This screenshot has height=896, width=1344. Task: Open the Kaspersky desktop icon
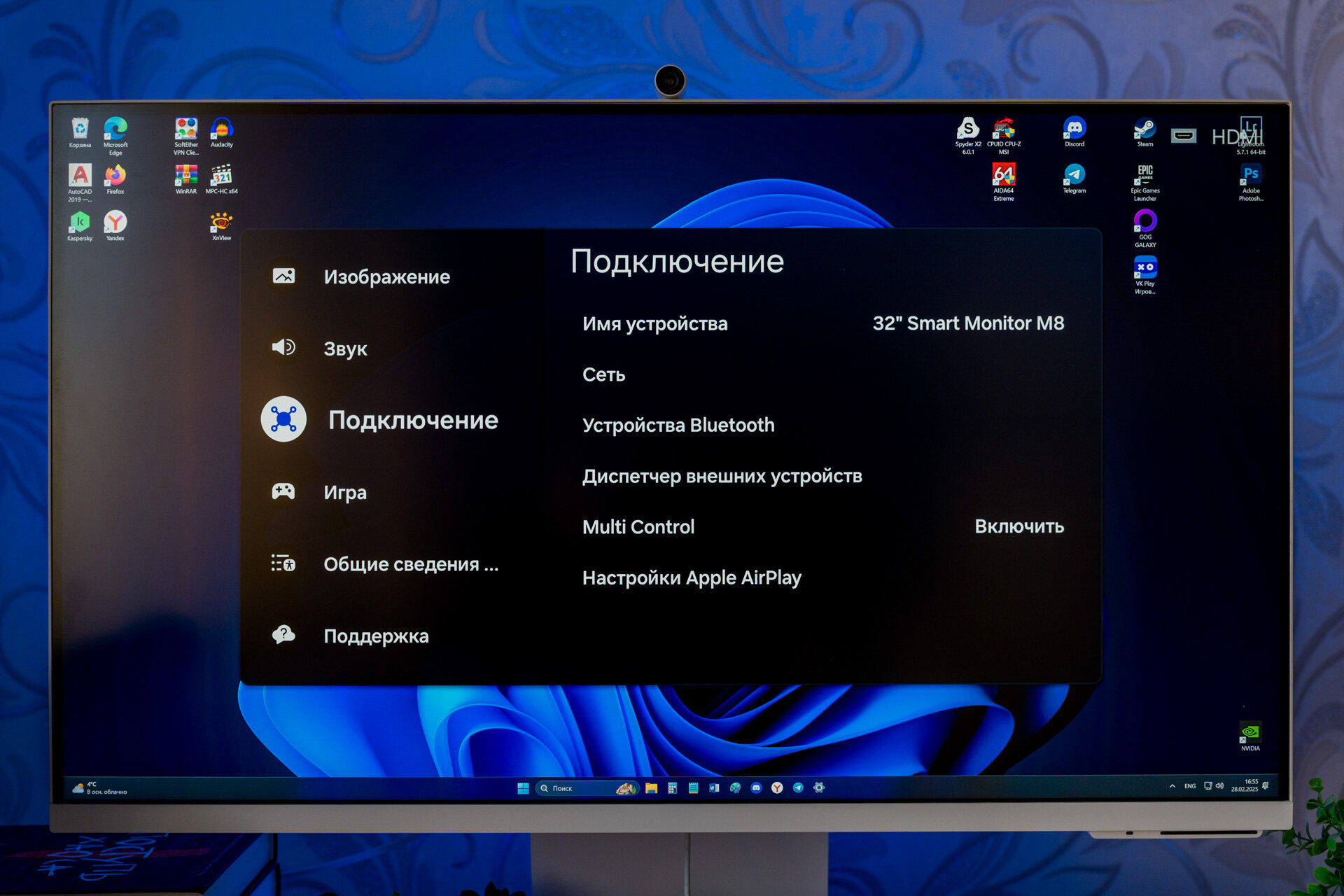pyautogui.click(x=80, y=226)
